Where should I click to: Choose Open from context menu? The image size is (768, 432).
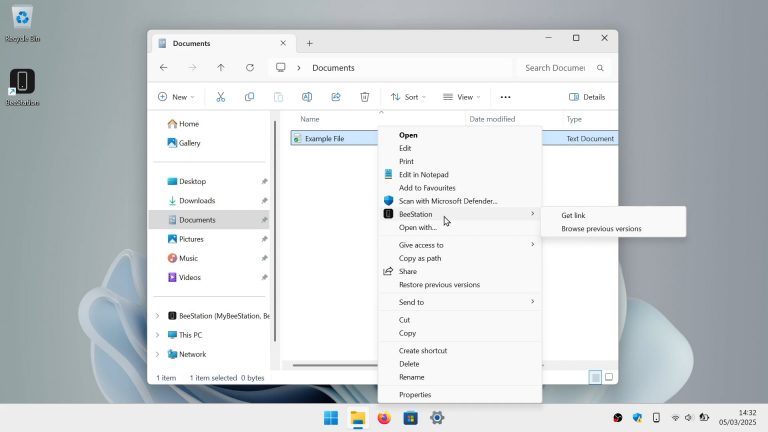[460, 135]
